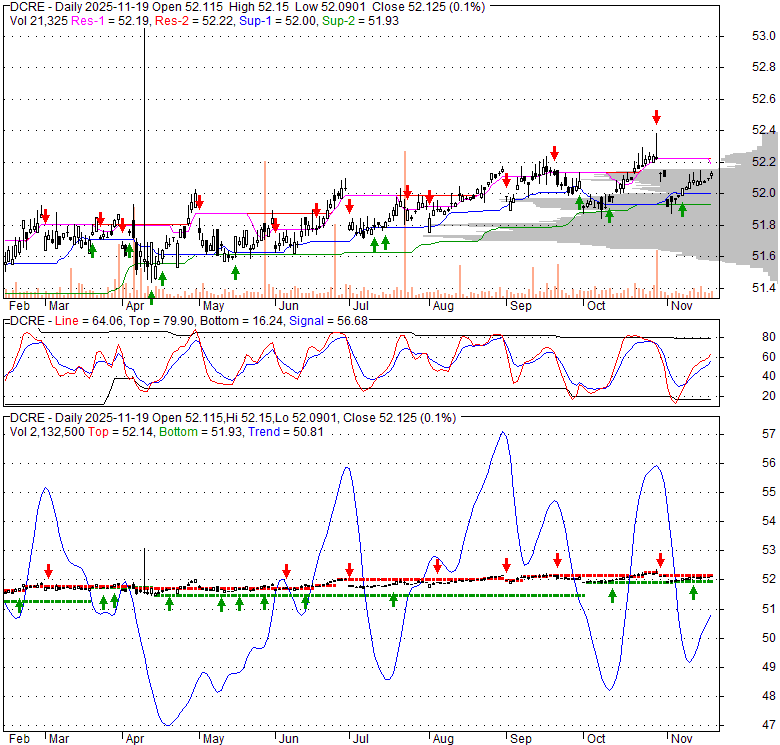The image size is (780, 745).
Task: Click the green arrow under early May candles in the top chart
Action: click(x=233, y=270)
